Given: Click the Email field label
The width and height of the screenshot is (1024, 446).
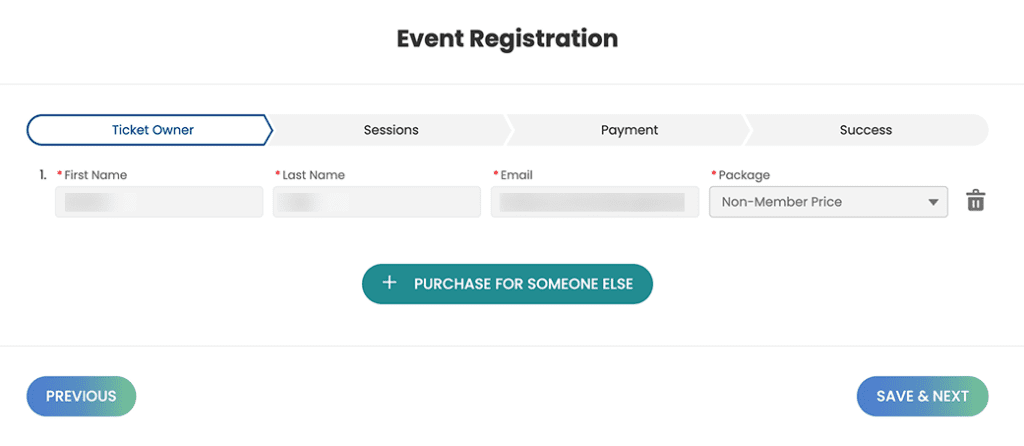Looking at the screenshot, I should 517,175.
